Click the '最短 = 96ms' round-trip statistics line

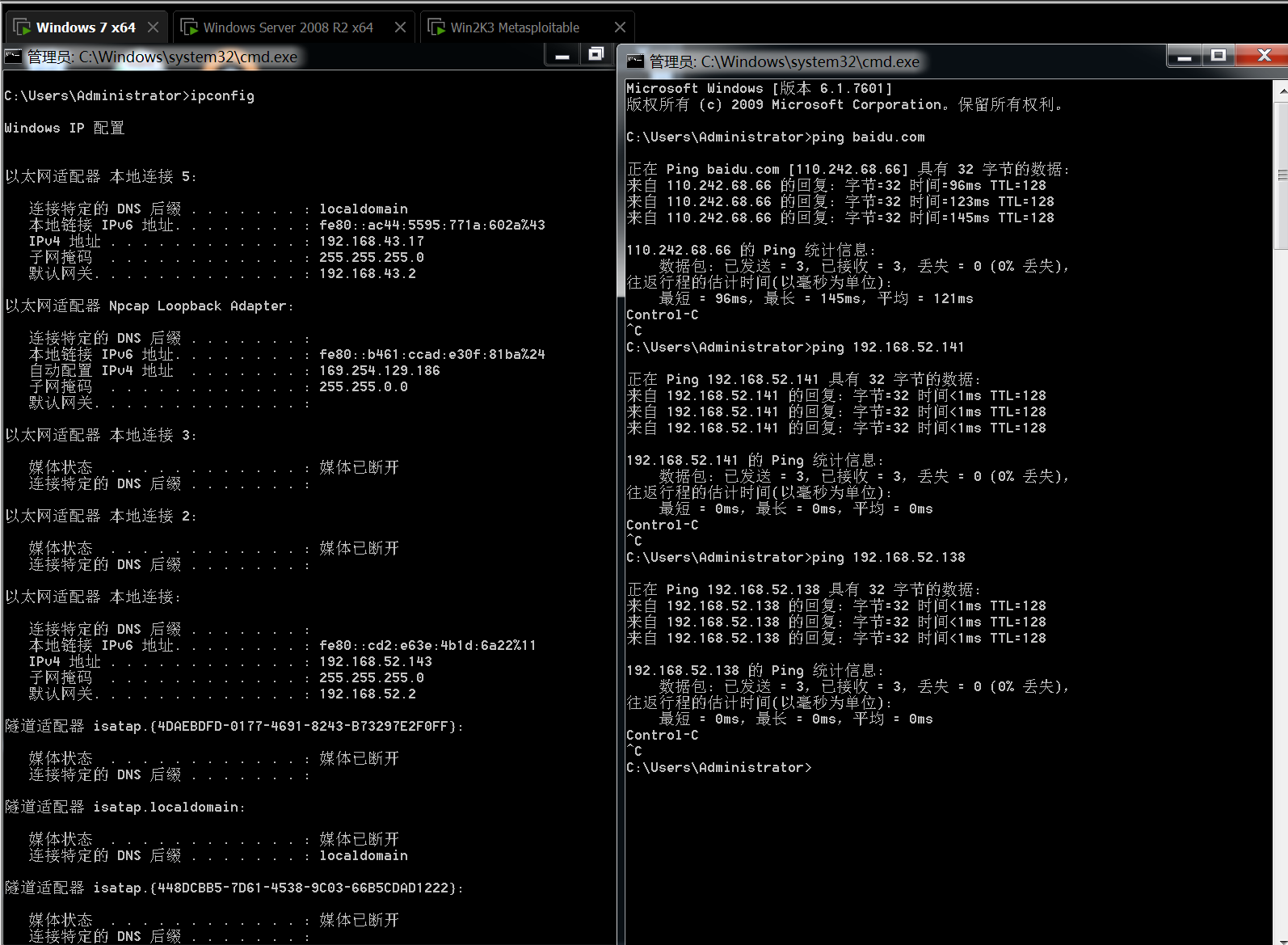(816, 299)
